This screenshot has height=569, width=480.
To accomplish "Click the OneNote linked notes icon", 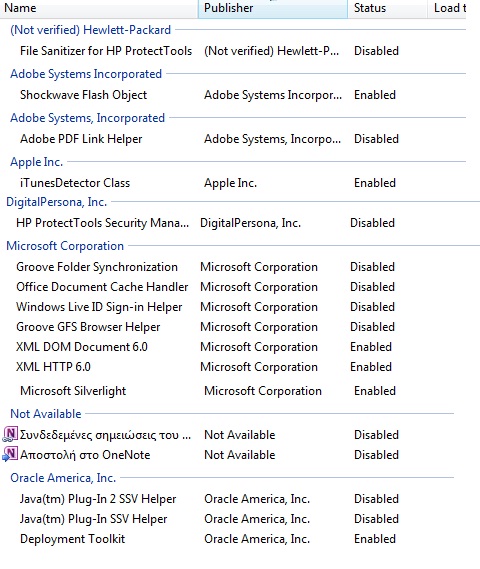I will (x=10, y=434).
